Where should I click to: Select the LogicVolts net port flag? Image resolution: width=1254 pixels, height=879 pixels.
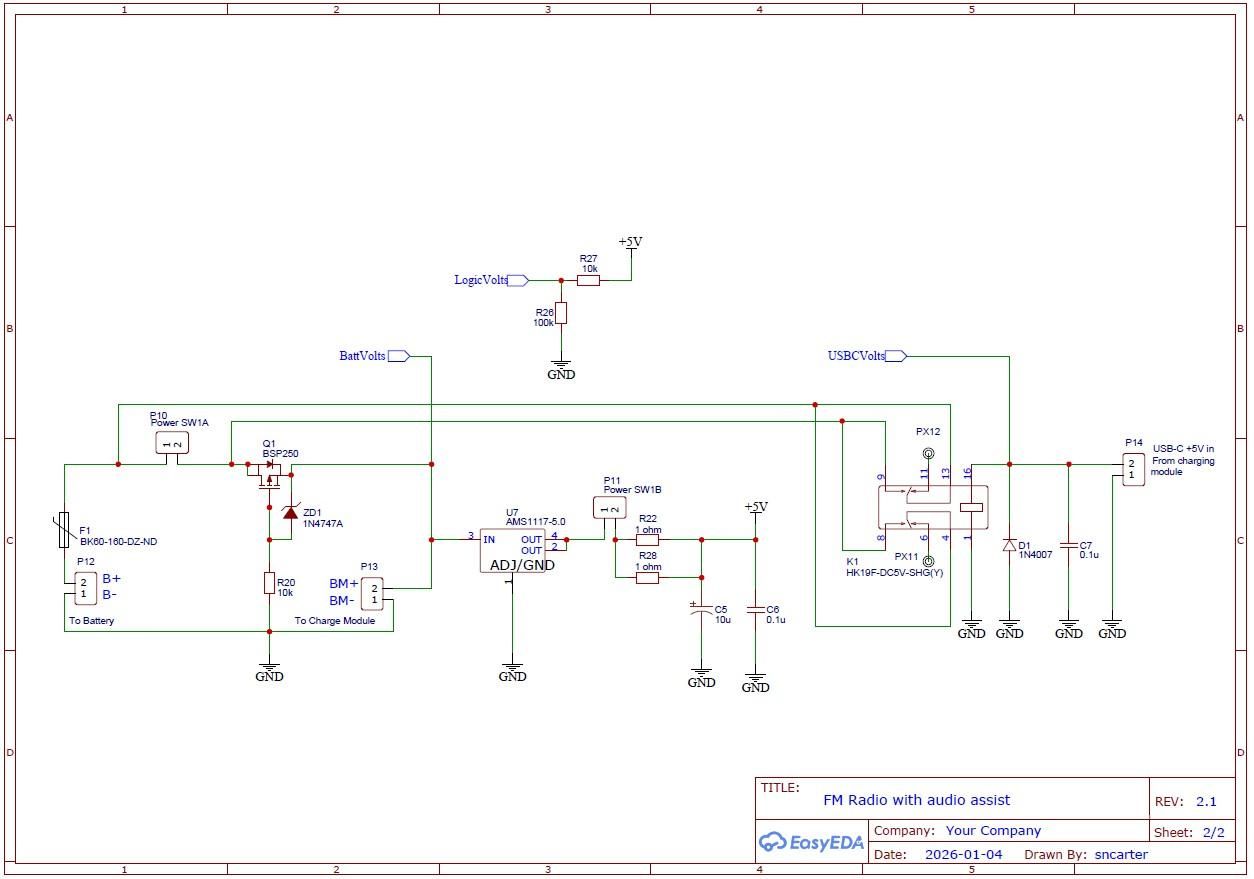[518, 281]
